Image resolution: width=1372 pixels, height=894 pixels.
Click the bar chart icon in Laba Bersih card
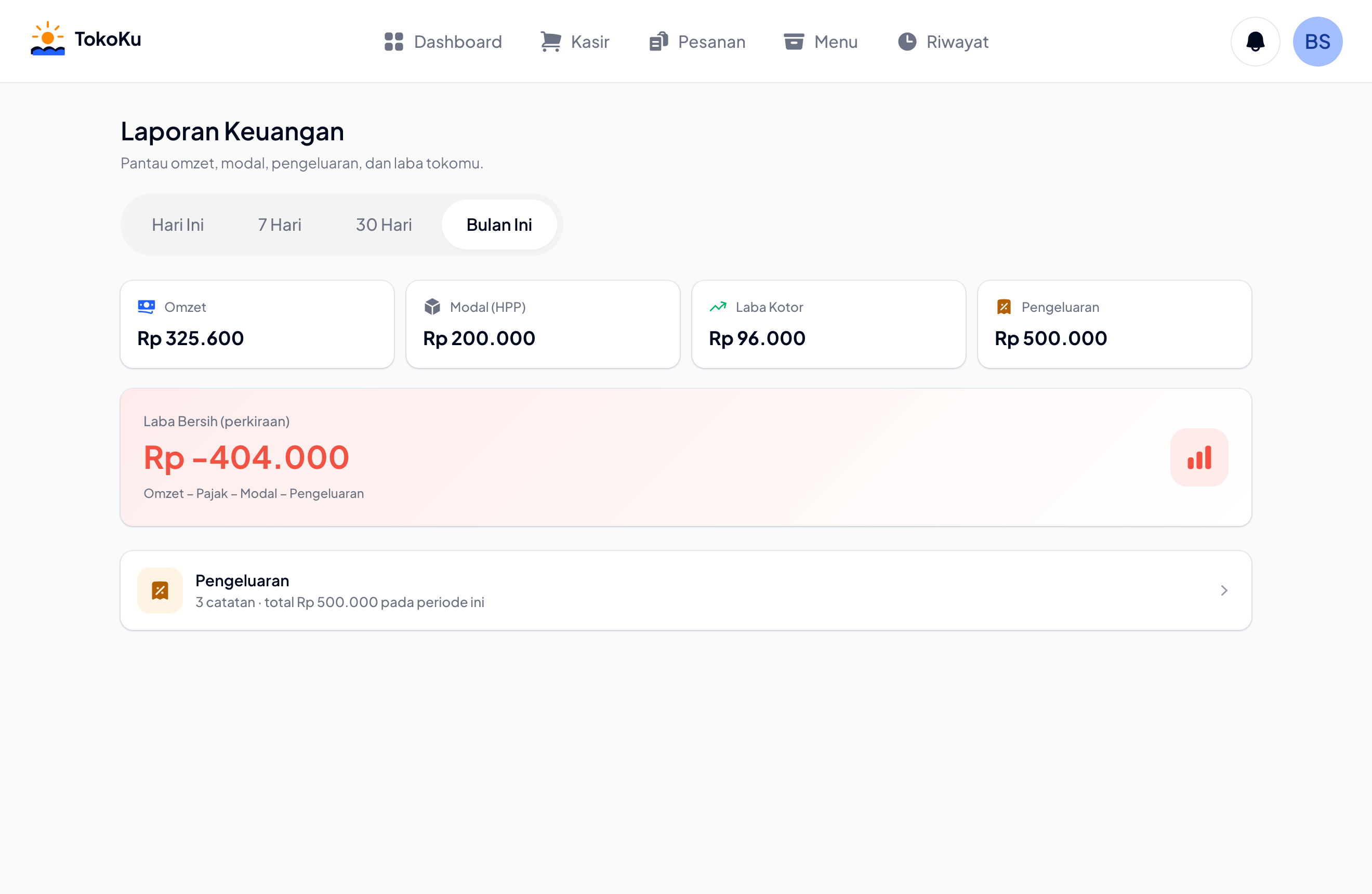tap(1199, 457)
